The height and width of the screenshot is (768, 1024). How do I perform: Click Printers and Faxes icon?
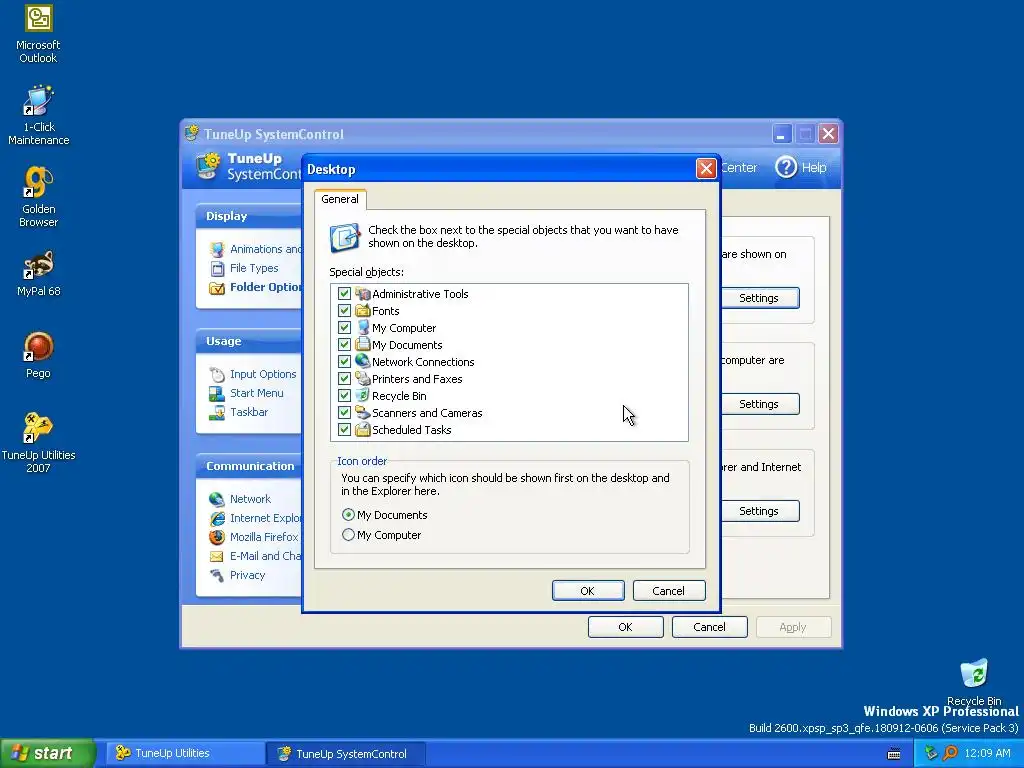[362, 379]
